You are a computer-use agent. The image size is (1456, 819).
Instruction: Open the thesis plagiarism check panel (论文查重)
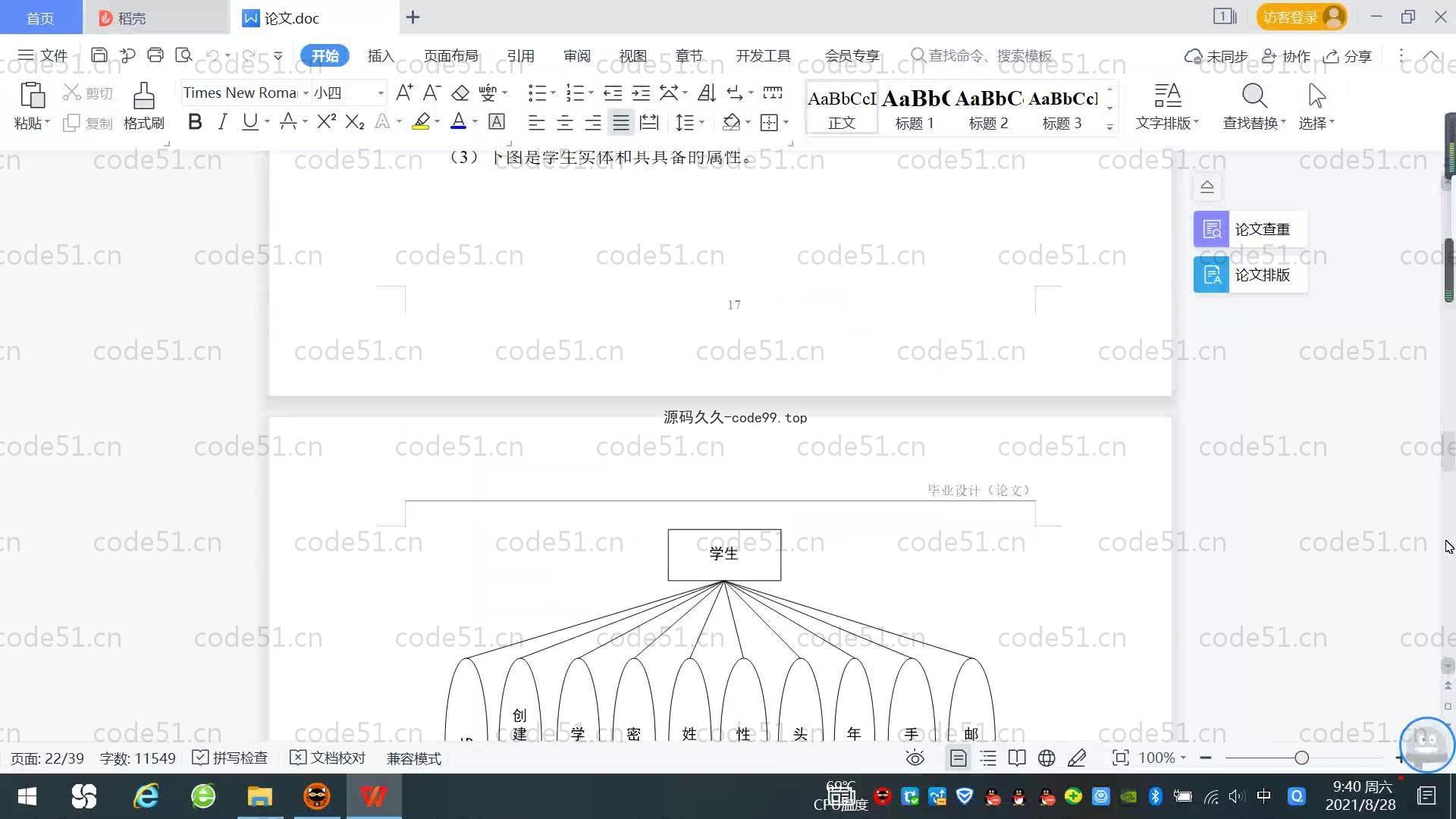pos(1250,229)
